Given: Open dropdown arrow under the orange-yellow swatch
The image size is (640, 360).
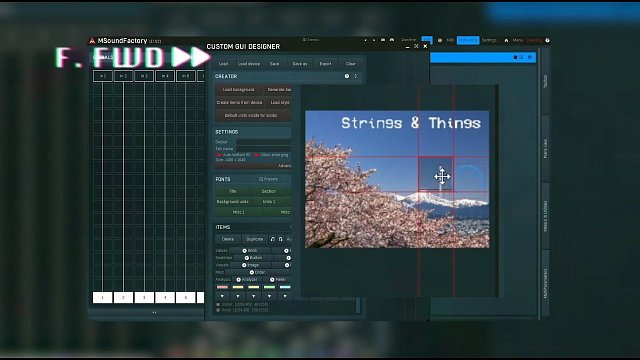Looking at the screenshot, I should pos(238,296).
